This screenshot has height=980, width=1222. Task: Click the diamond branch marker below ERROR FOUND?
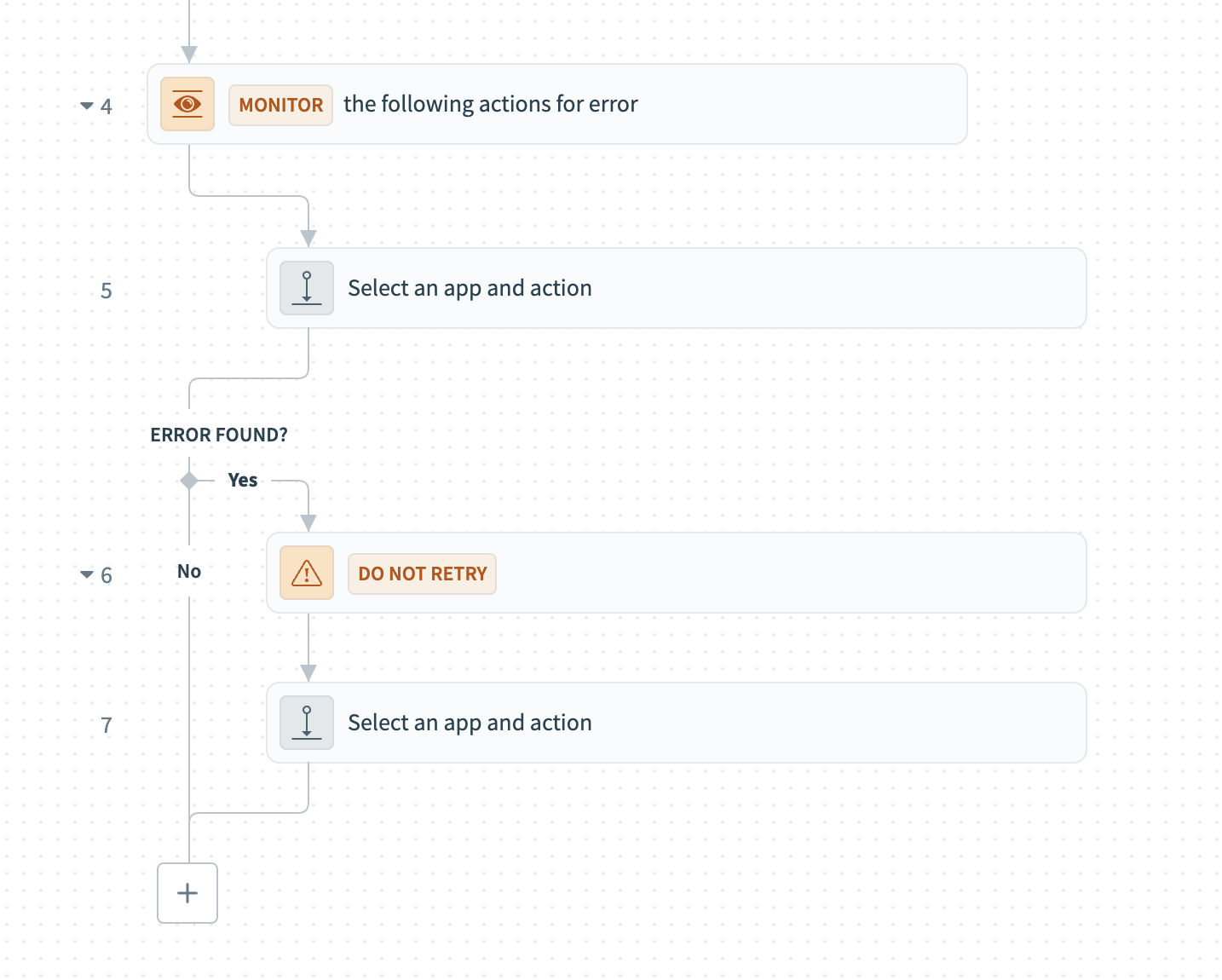(x=188, y=480)
